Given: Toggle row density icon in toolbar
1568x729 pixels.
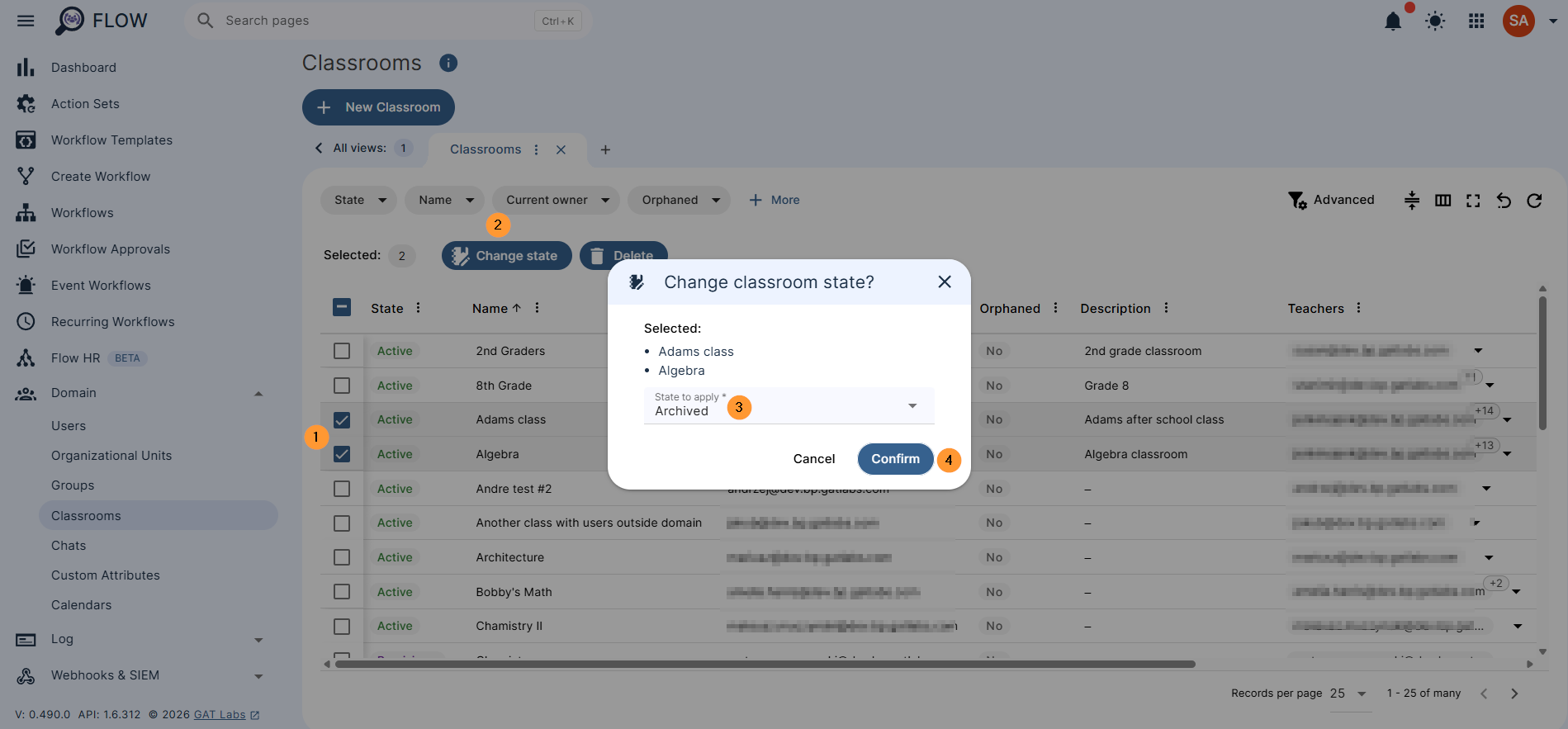Looking at the screenshot, I should (1412, 200).
